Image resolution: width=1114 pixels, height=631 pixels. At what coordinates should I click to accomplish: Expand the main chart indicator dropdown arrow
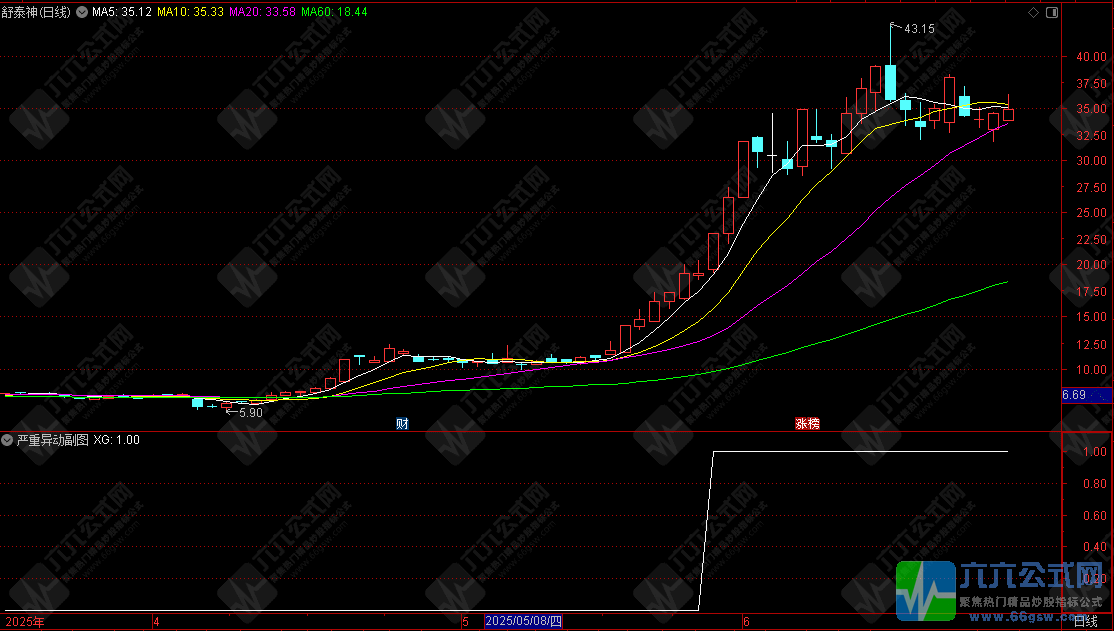[82, 12]
